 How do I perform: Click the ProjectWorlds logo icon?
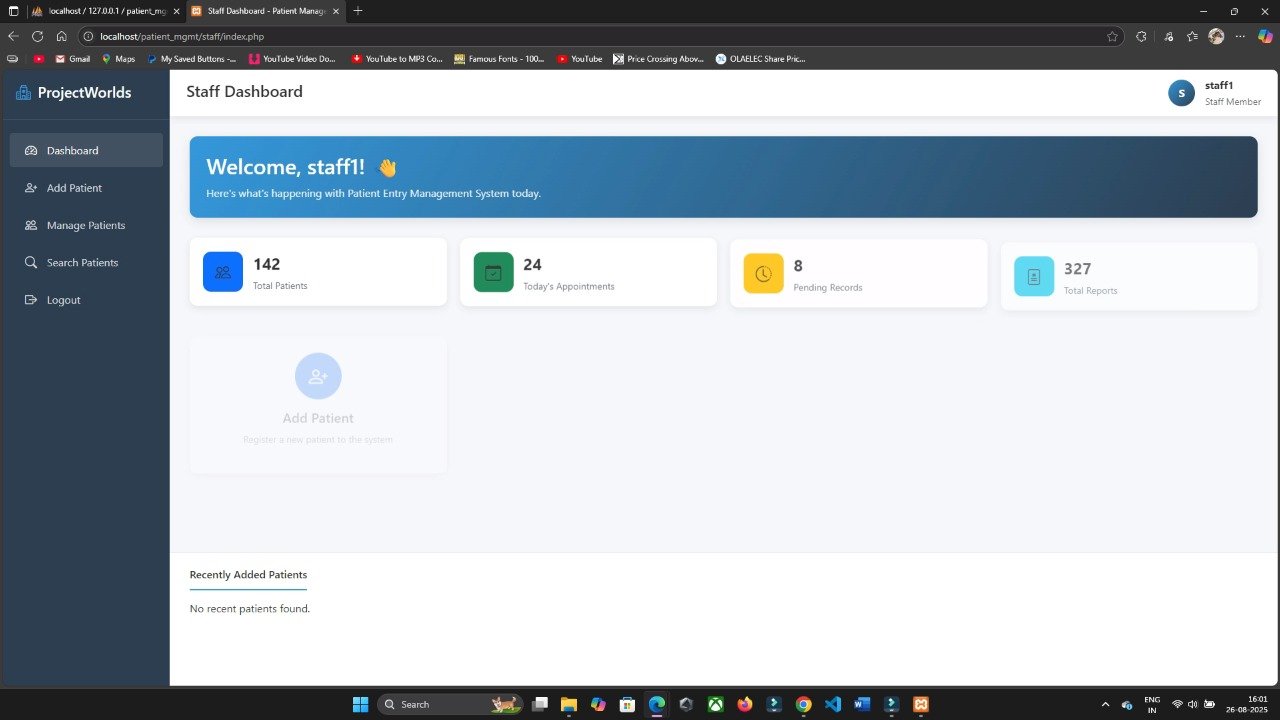[x=23, y=93]
